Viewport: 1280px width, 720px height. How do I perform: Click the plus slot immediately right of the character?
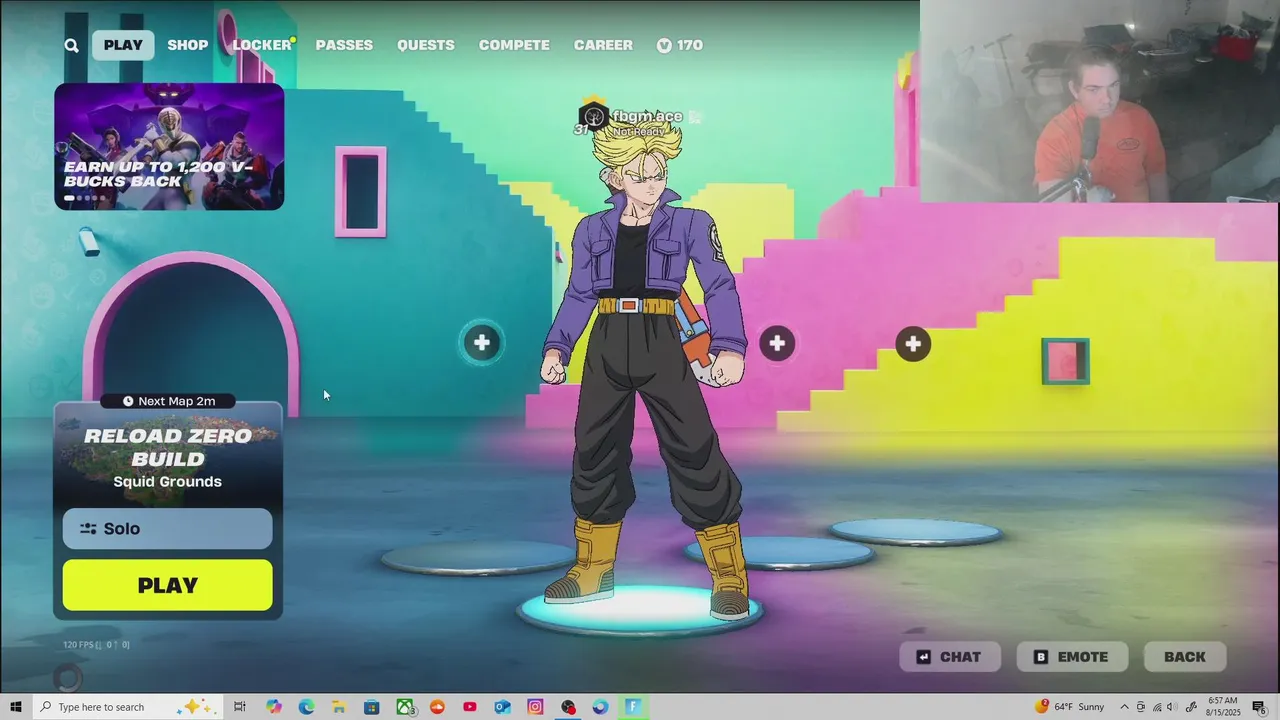tap(777, 344)
